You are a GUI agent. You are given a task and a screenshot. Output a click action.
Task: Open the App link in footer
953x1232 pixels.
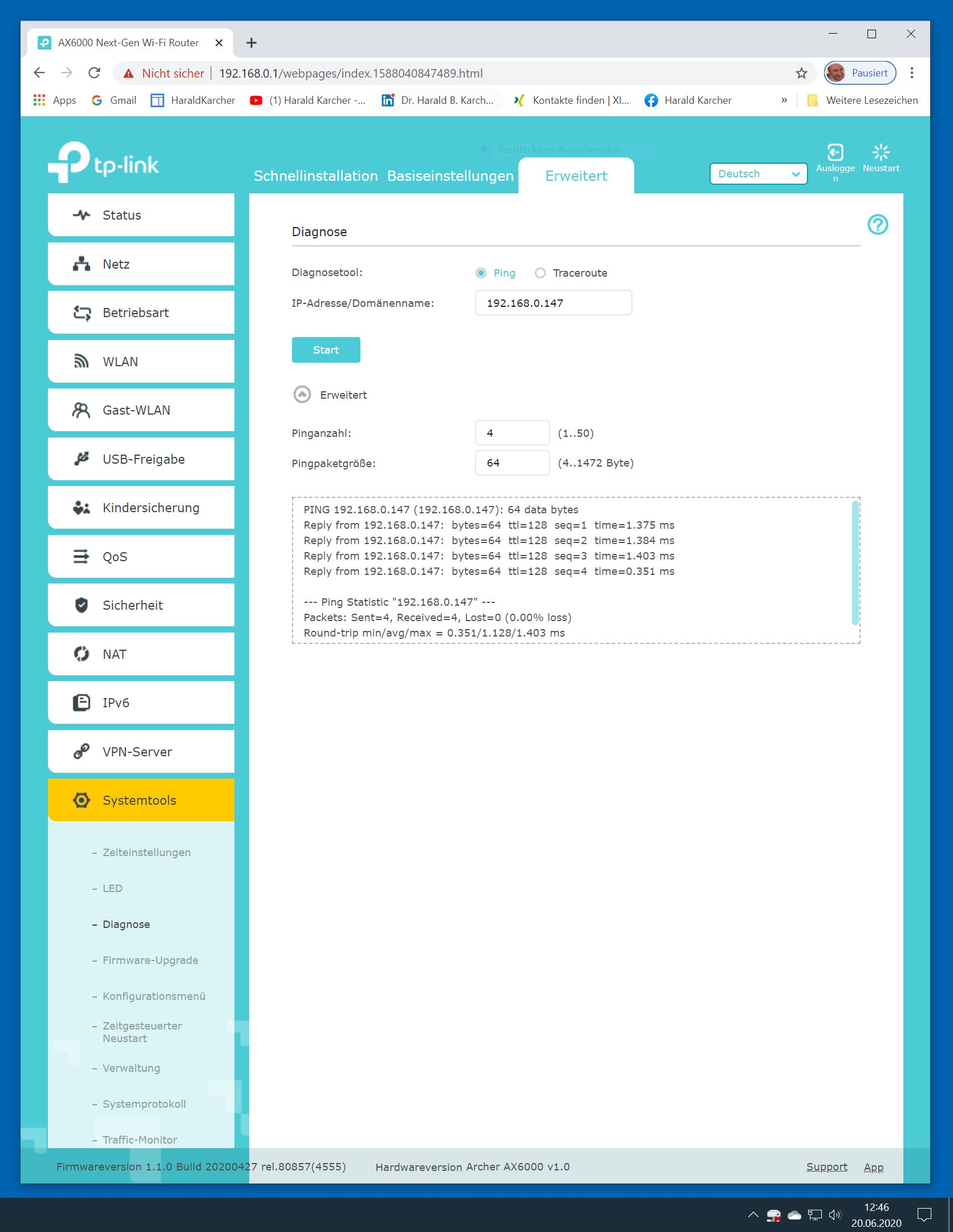click(874, 1167)
